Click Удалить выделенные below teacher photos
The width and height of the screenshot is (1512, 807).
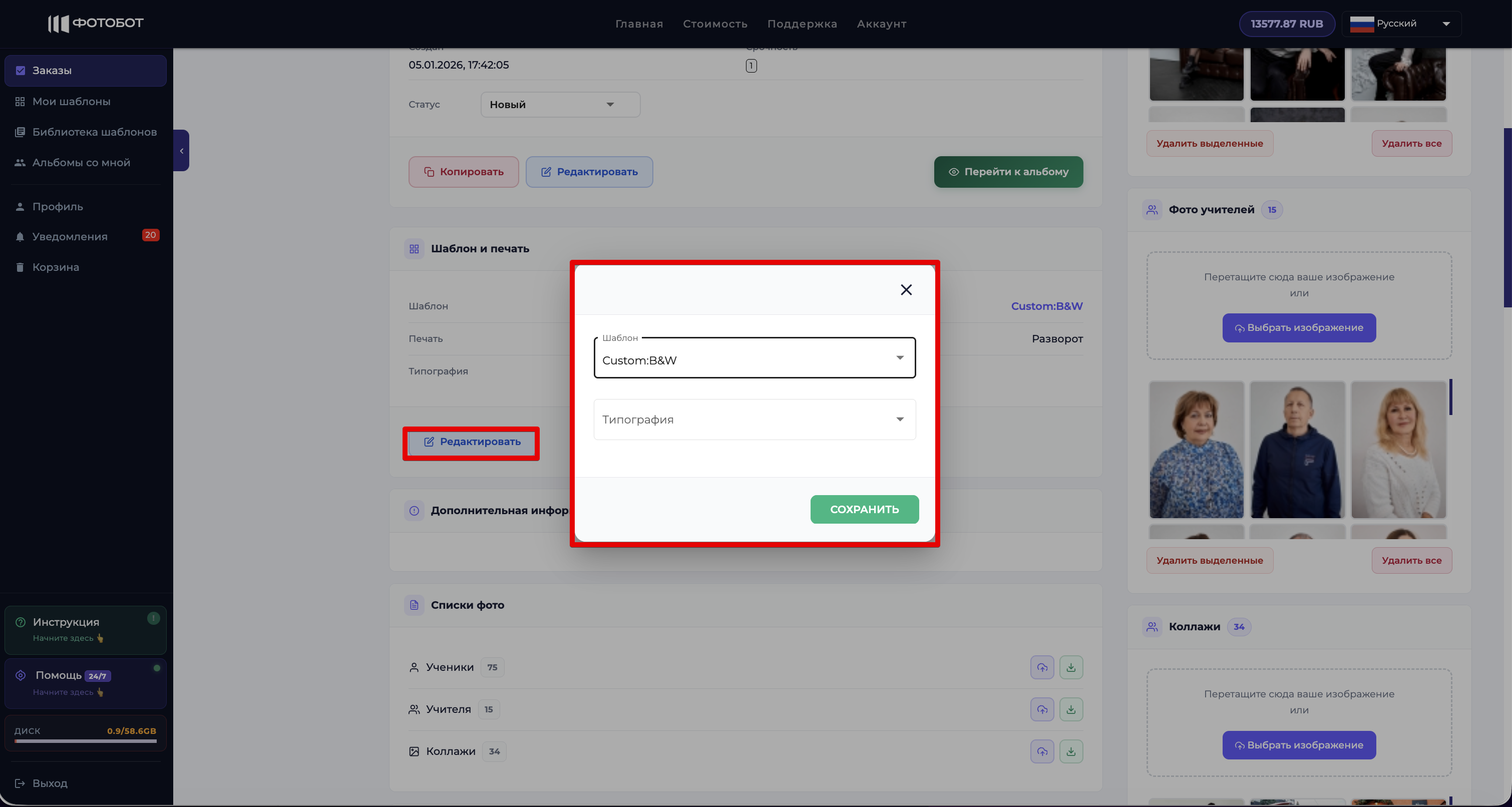1210,561
